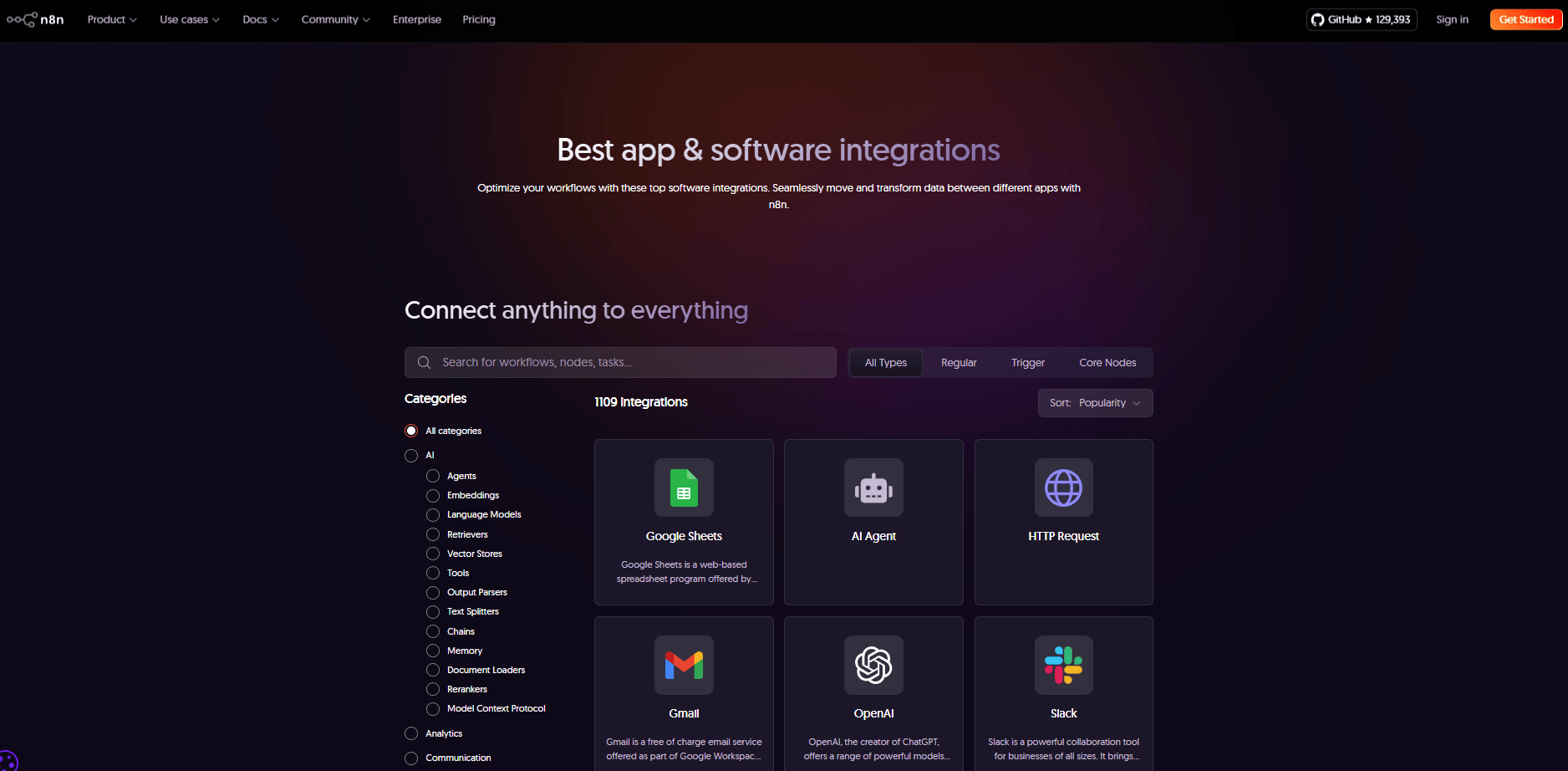Select the AI category radio button

click(411, 456)
